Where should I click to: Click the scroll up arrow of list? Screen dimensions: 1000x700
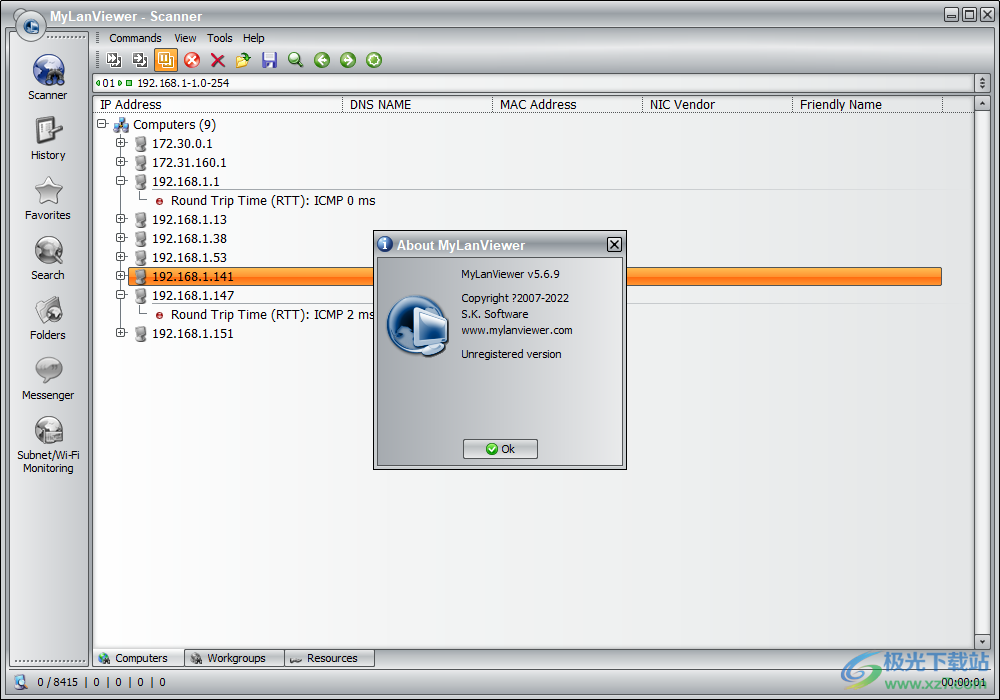(x=982, y=103)
